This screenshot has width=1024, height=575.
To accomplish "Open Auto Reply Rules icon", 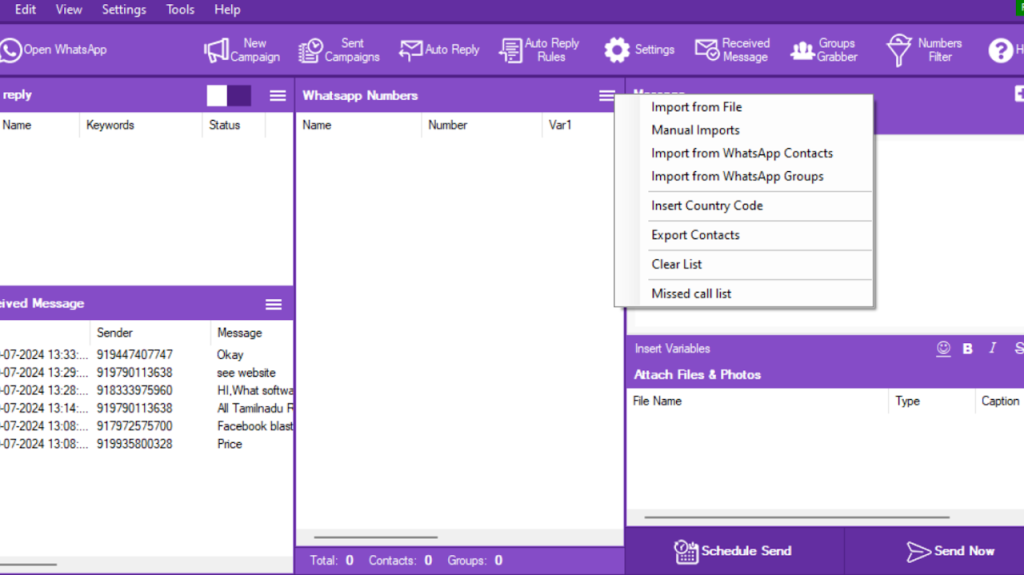I will click(511, 50).
